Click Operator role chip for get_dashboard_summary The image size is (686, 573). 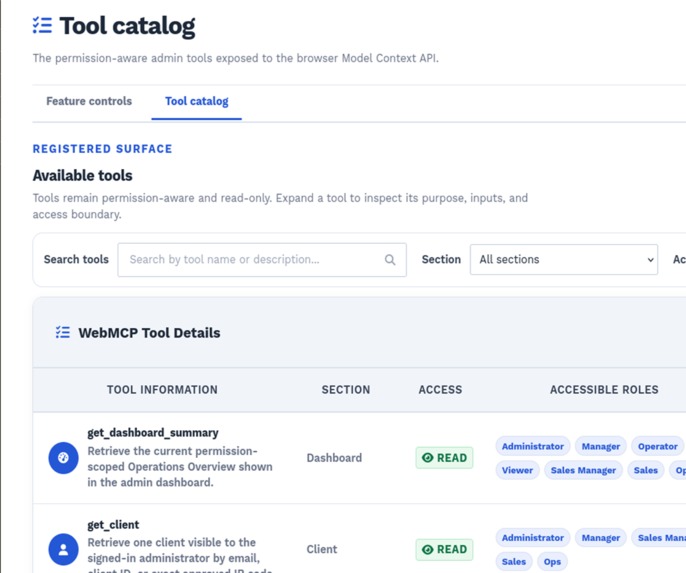[658, 446]
